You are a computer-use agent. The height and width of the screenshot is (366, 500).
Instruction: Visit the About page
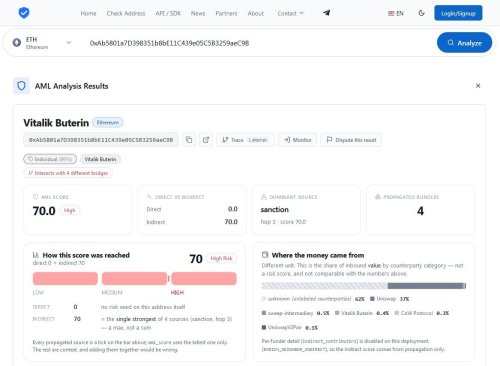256,13
